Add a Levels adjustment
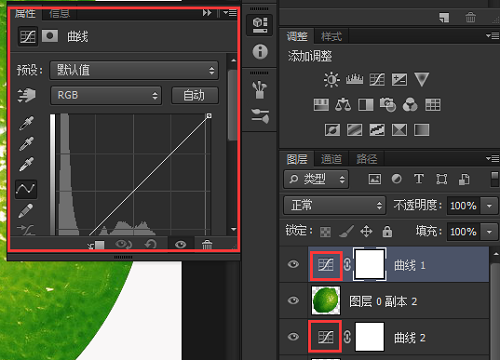Screen dimensions: 500x360 tap(354, 80)
